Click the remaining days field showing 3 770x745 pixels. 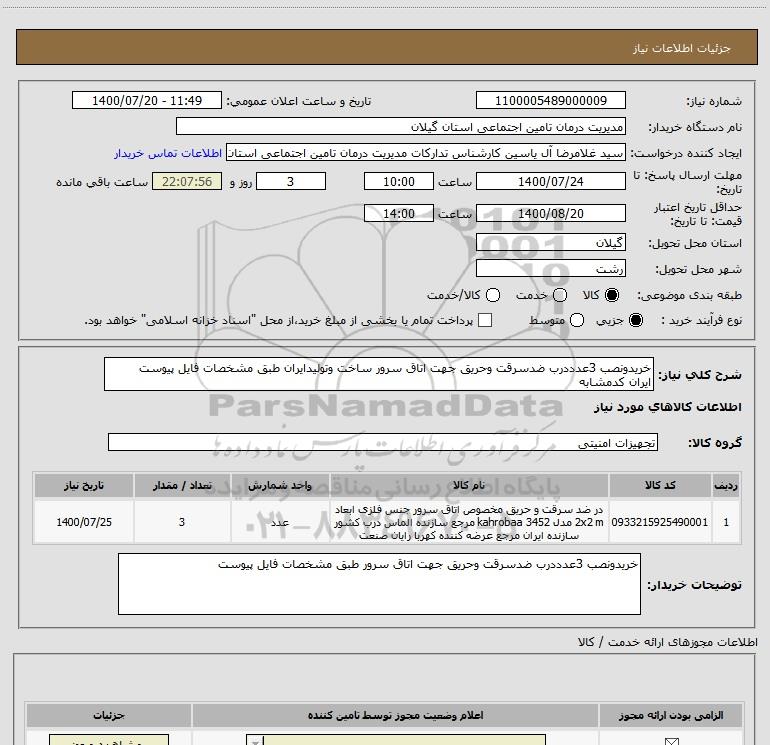tap(291, 181)
